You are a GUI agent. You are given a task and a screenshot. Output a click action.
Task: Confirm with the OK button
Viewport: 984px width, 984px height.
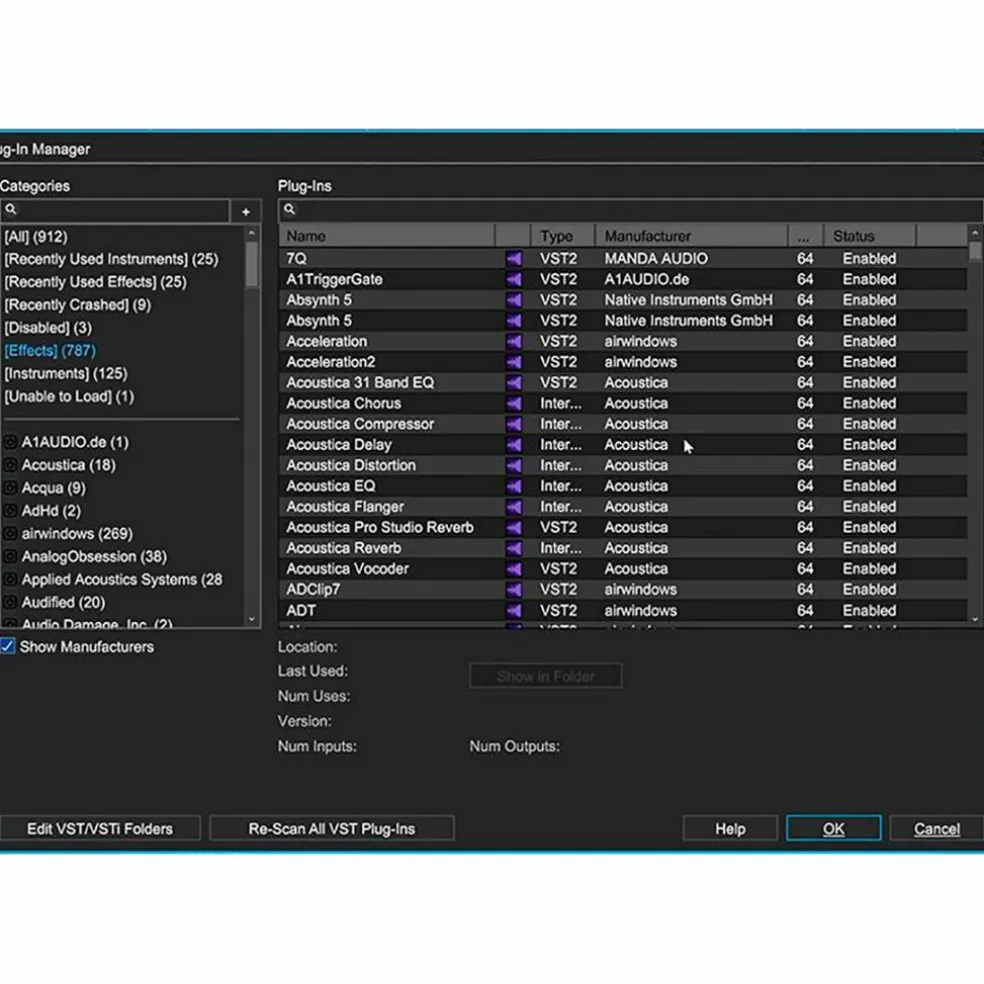click(x=834, y=829)
